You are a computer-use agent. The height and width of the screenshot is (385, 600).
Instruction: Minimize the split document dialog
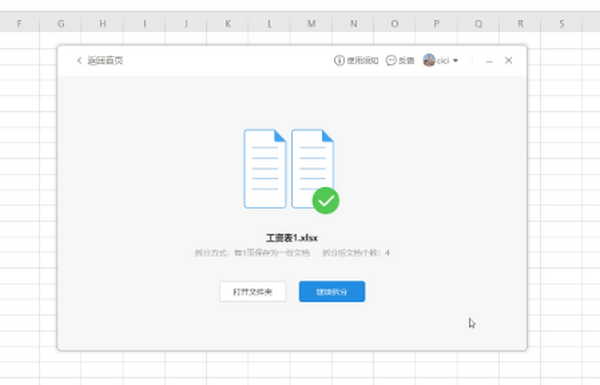pyautogui.click(x=489, y=61)
